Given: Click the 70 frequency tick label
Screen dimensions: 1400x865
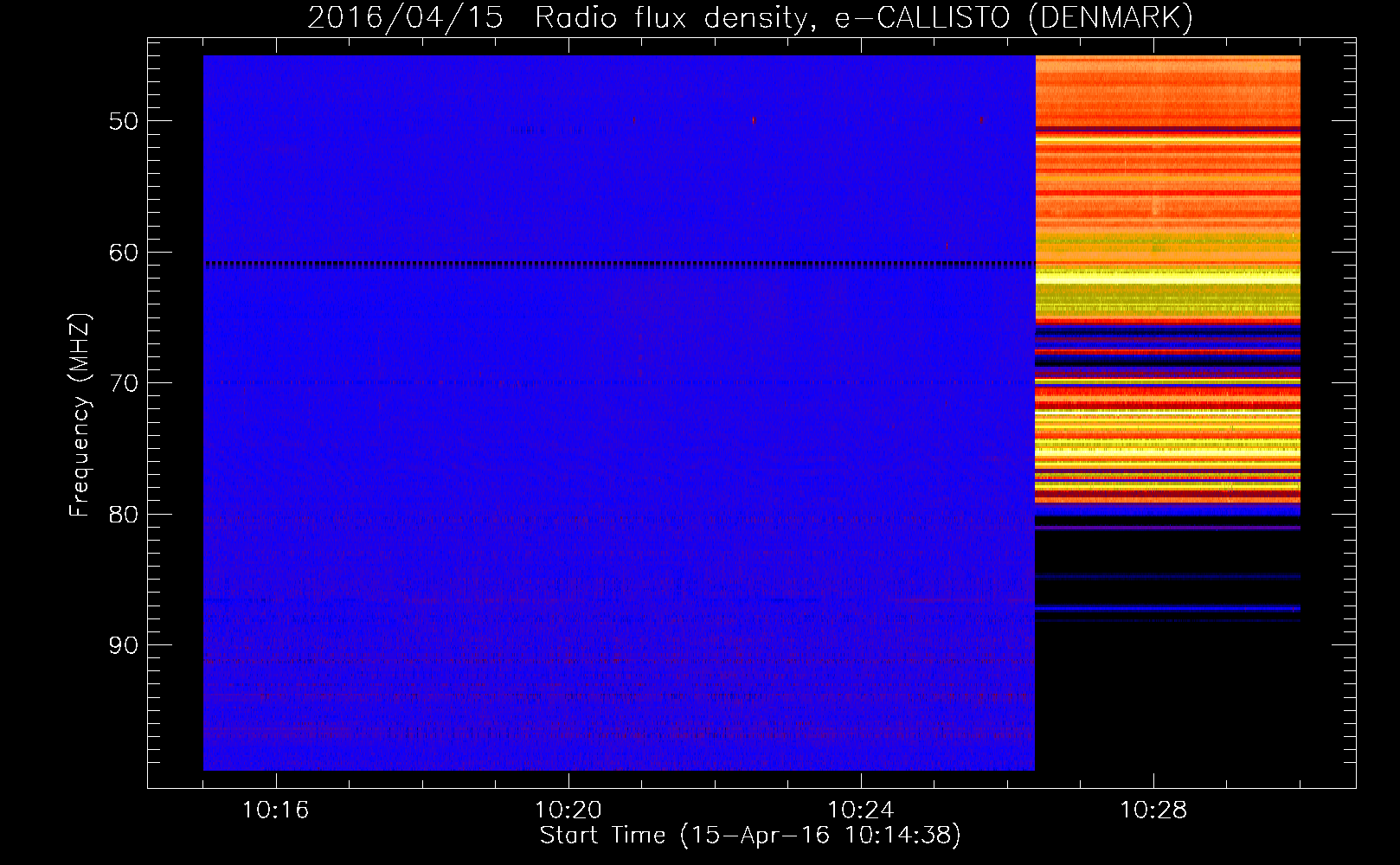Looking at the screenshot, I should 123,383.
